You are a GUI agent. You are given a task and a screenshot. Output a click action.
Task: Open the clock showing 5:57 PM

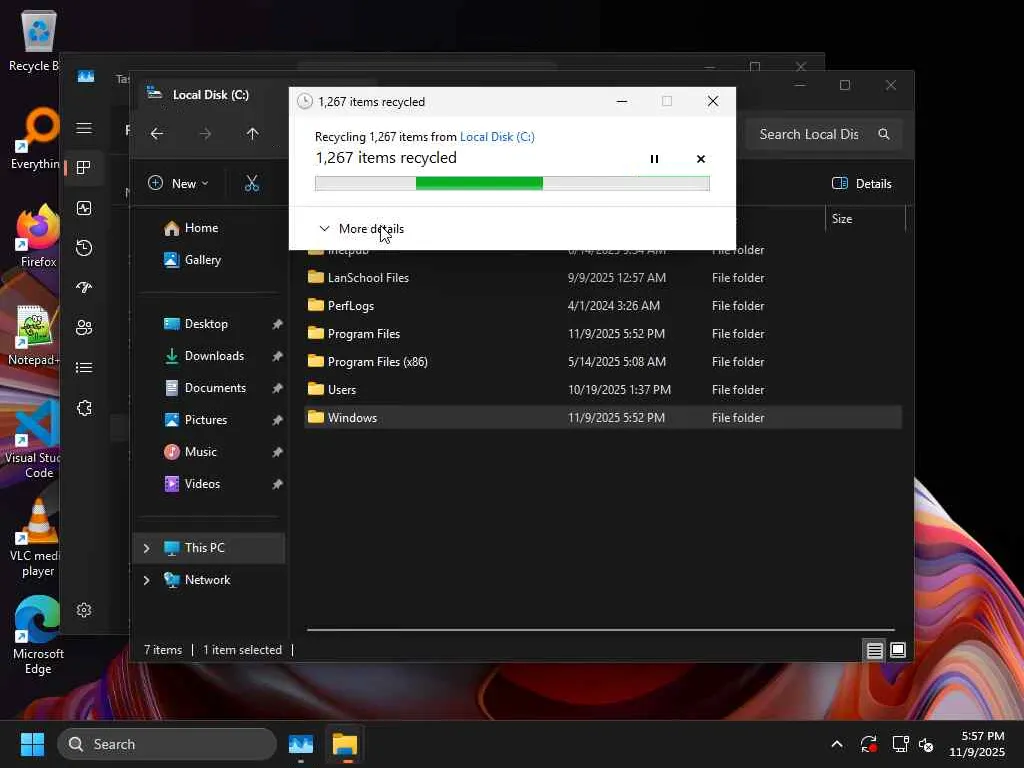(977, 744)
